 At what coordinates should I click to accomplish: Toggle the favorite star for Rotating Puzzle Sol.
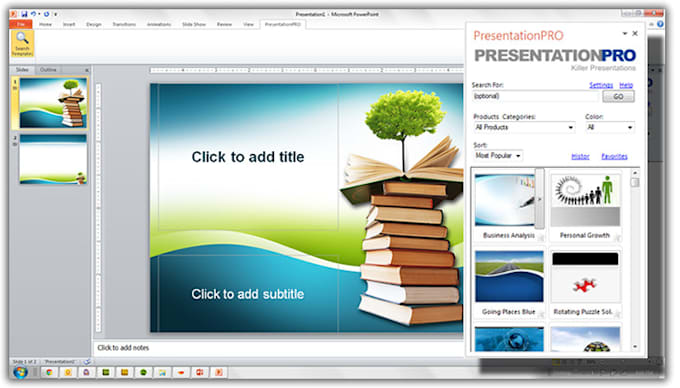pyautogui.click(x=618, y=314)
